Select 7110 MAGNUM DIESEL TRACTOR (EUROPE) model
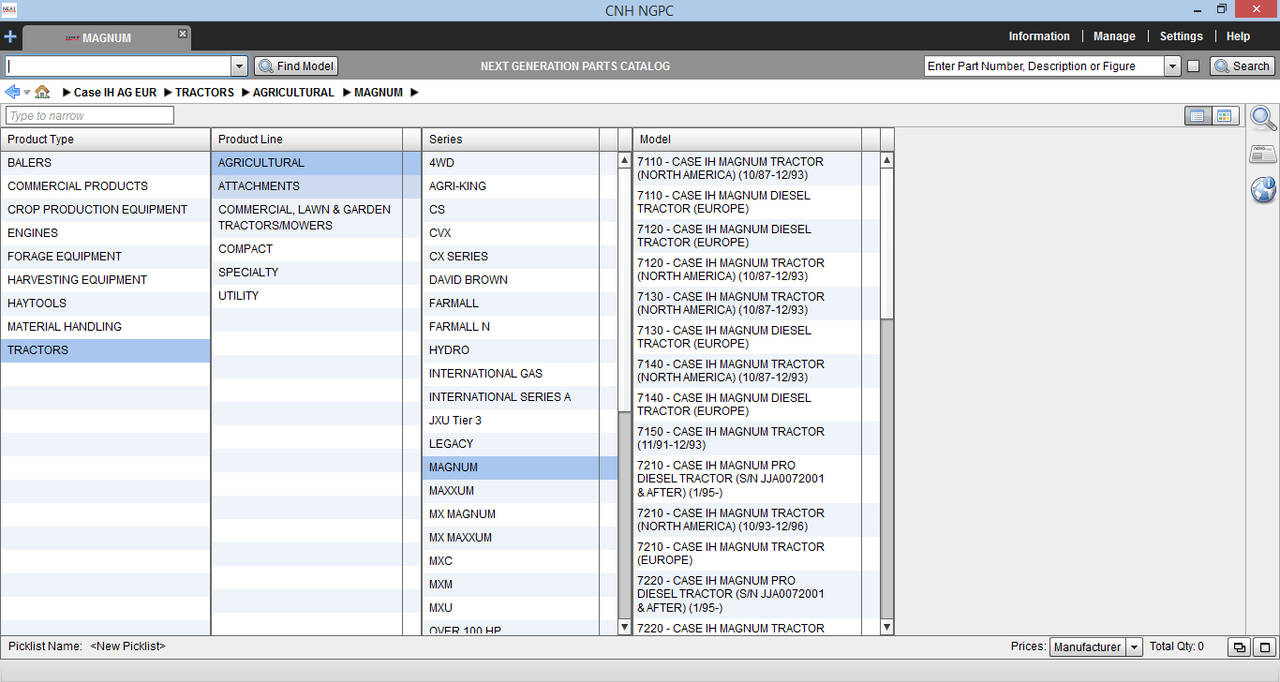The image size is (1280, 682). [x=756, y=202]
